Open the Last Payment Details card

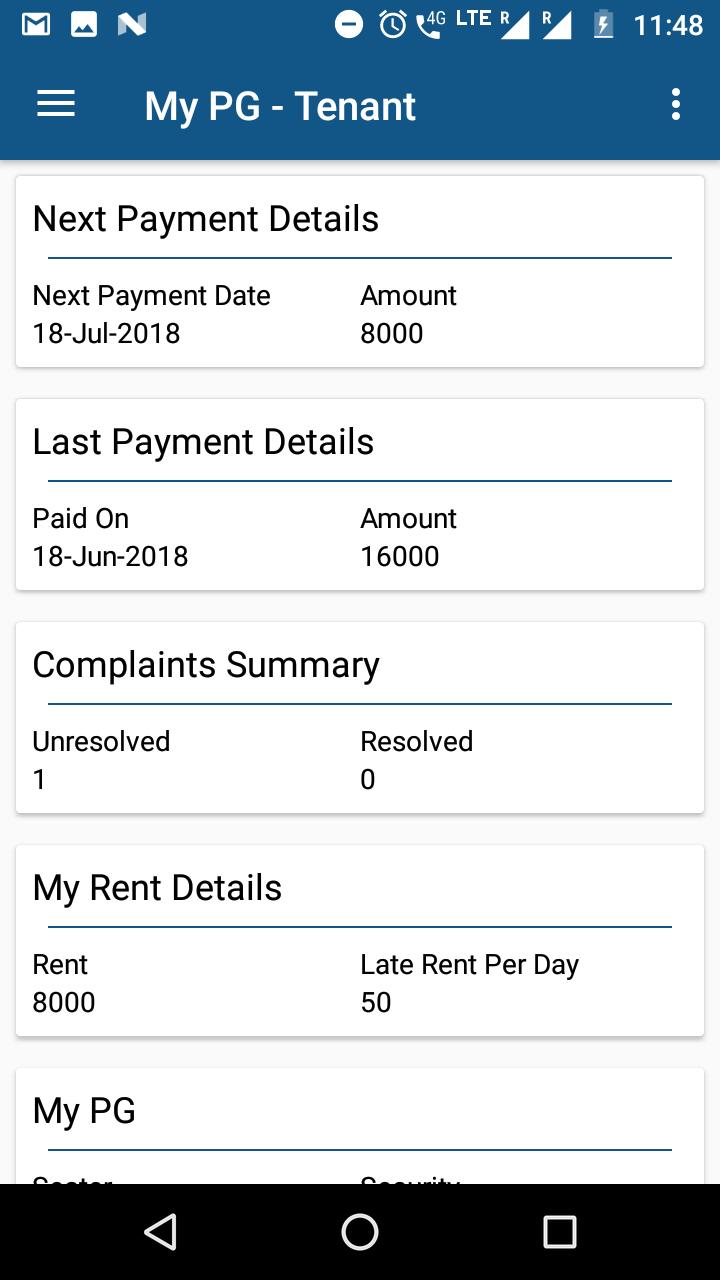(360, 495)
